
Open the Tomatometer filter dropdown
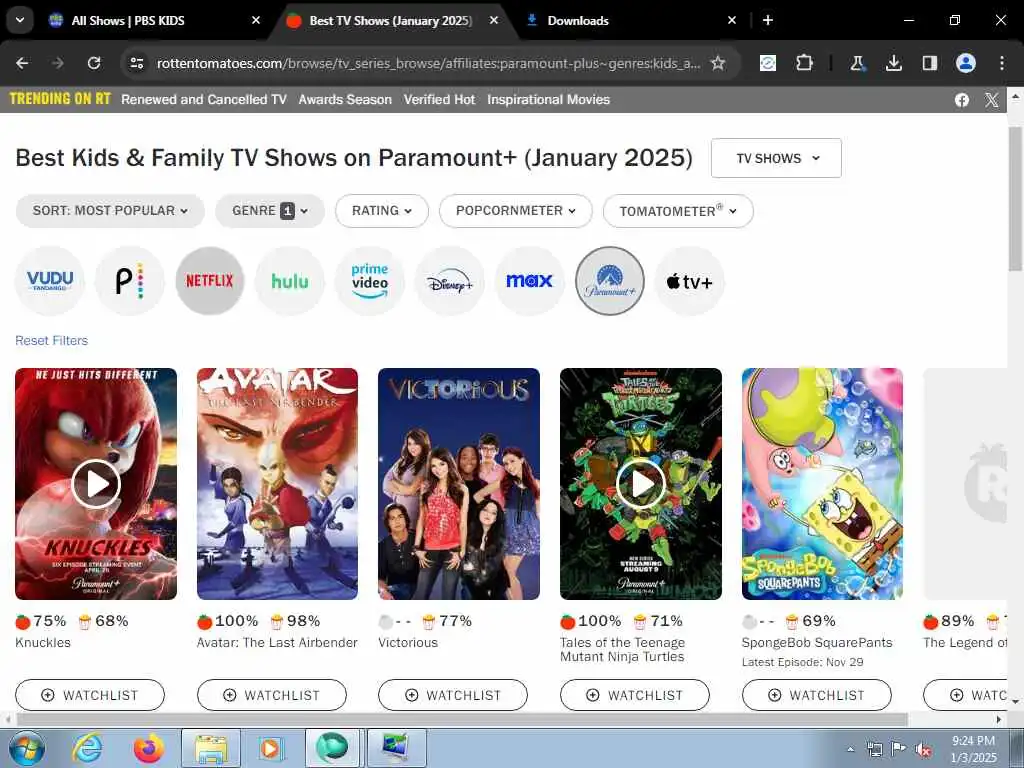(678, 211)
